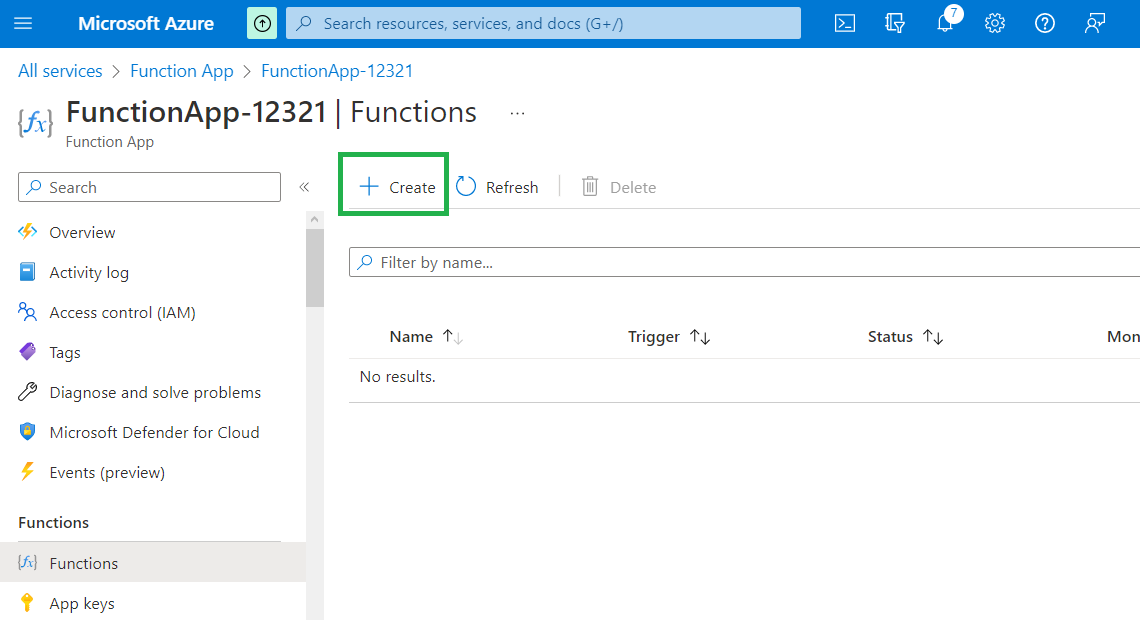Image resolution: width=1140 pixels, height=620 pixels.
Task: Open the notifications bell
Action: point(945,23)
